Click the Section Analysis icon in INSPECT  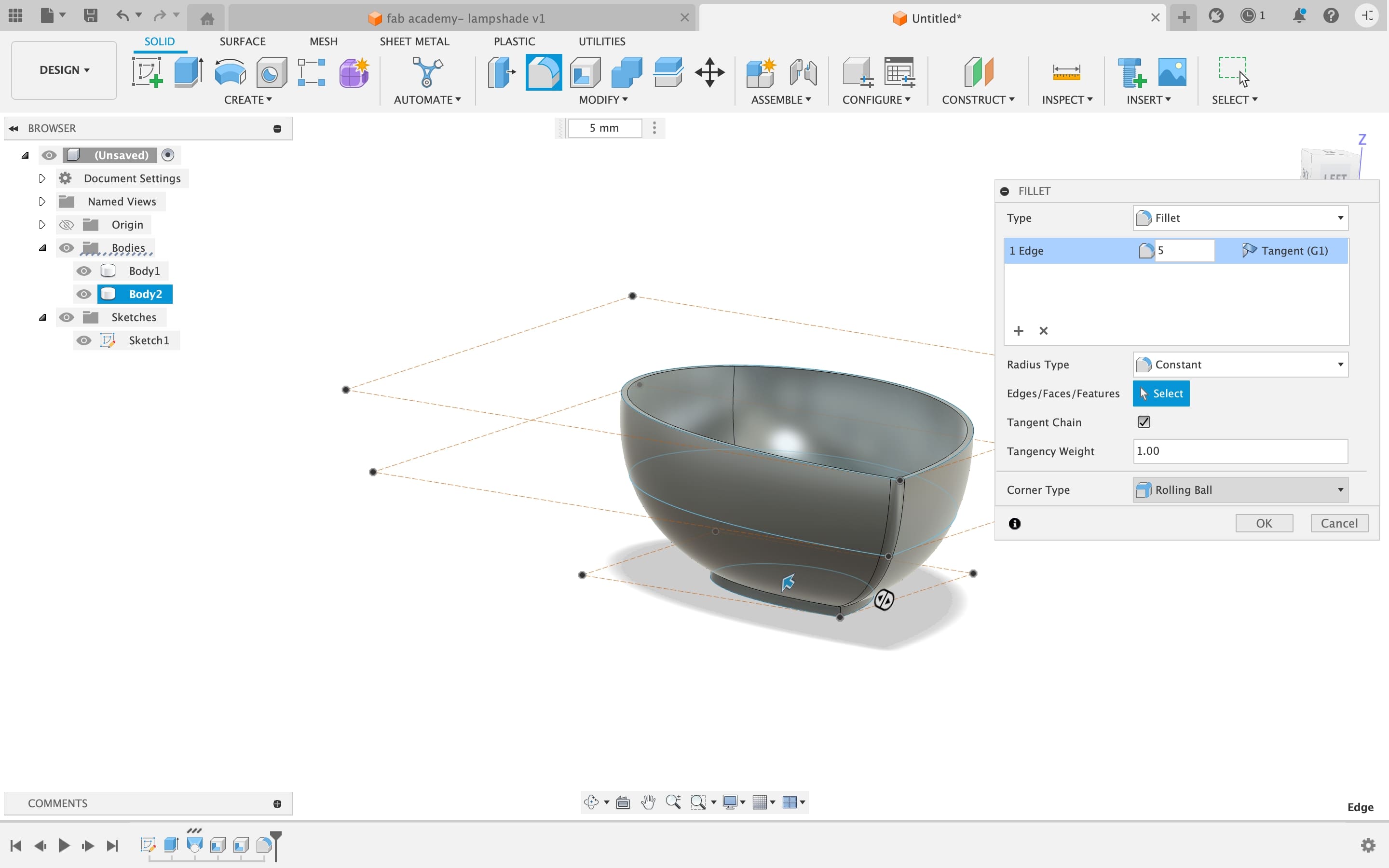(1066, 99)
